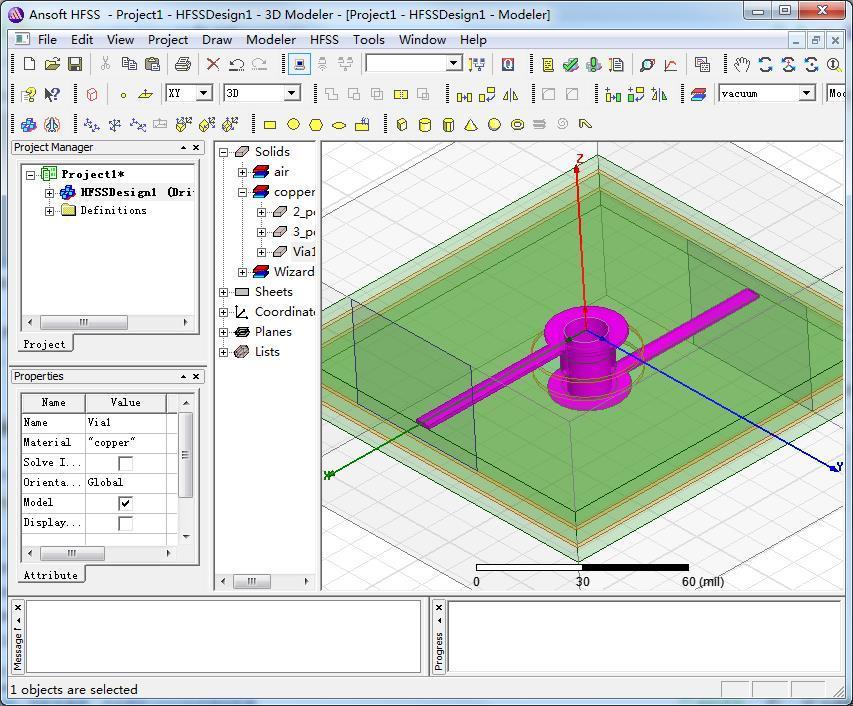This screenshot has height=706, width=853.
Task: Expand the Planes tree node
Action: pyautogui.click(x=223, y=332)
